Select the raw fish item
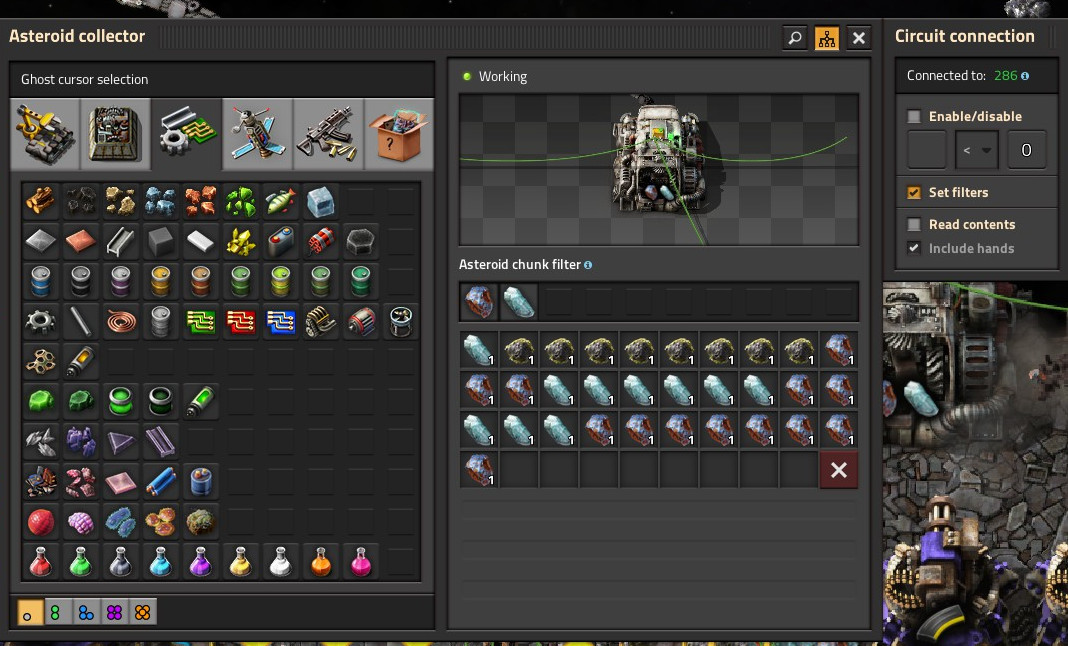Image resolution: width=1068 pixels, height=646 pixels. [x=281, y=201]
